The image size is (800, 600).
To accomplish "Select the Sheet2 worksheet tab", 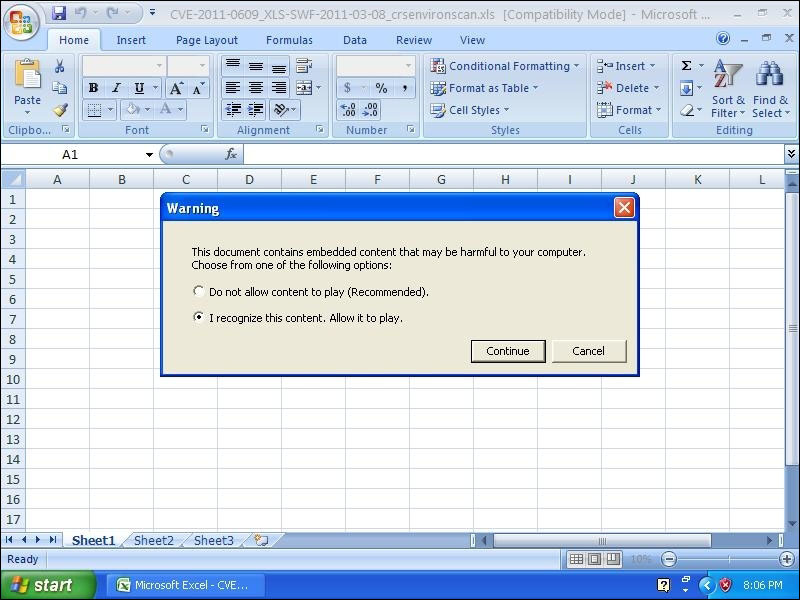I will tap(153, 540).
